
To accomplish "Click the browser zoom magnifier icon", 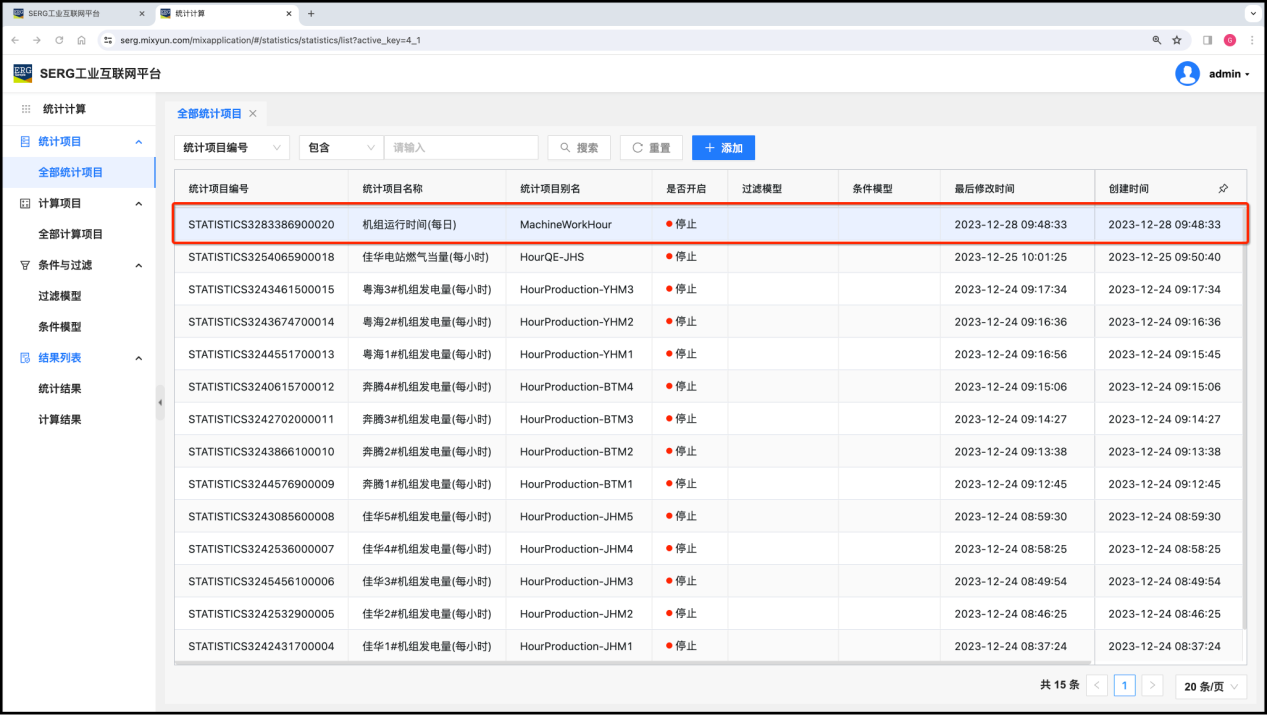I will click(1156, 40).
